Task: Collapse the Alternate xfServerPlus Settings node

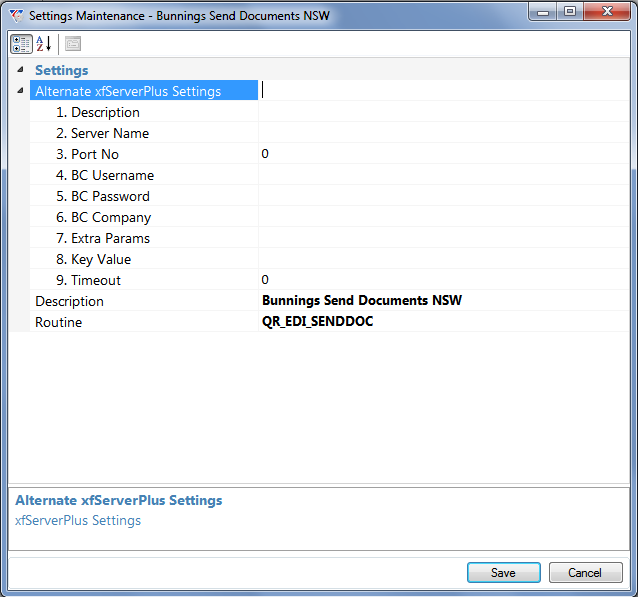Action: coord(20,91)
